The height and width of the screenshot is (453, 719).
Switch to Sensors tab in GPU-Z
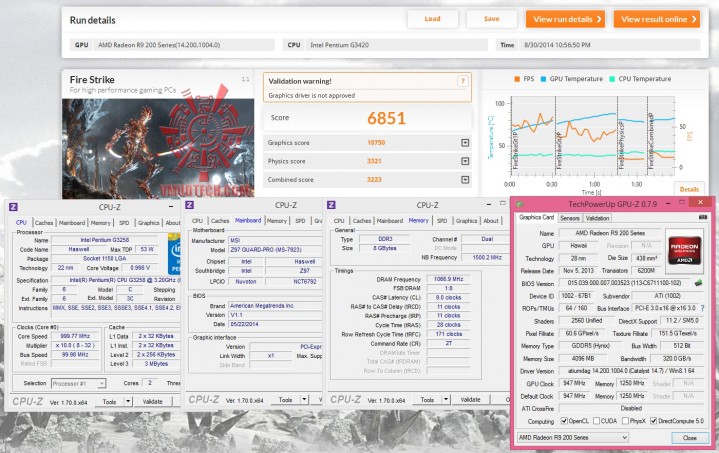(x=570, y=218)
